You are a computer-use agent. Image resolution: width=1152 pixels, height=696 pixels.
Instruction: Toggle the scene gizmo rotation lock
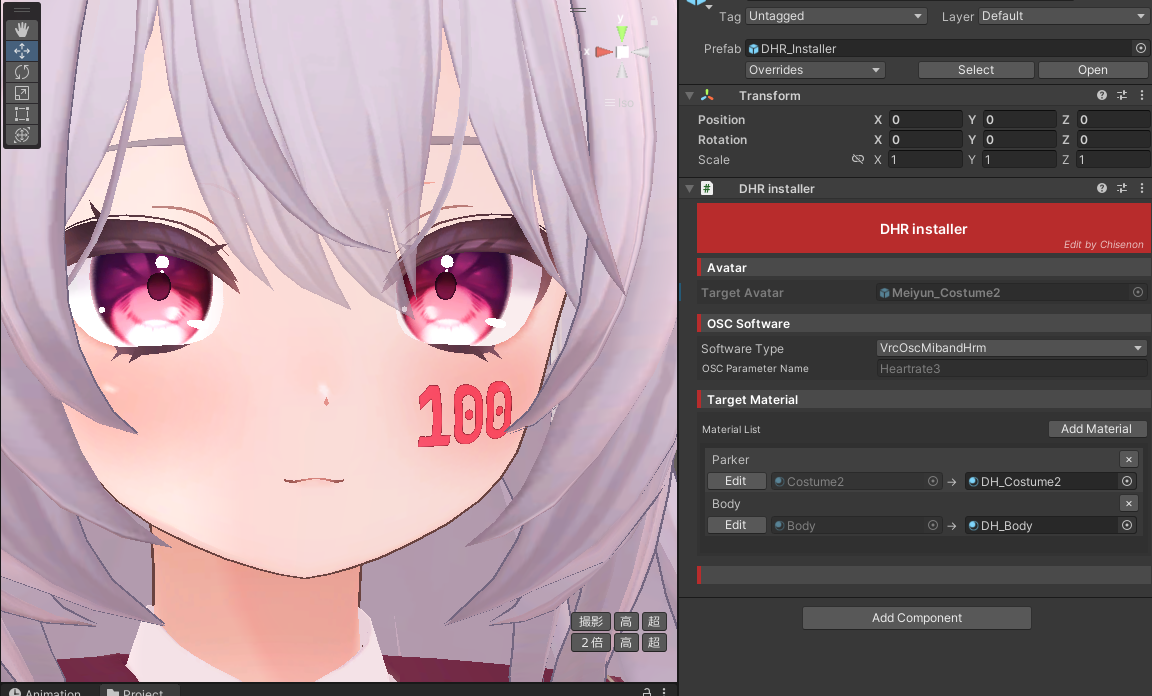pos(654,20)
